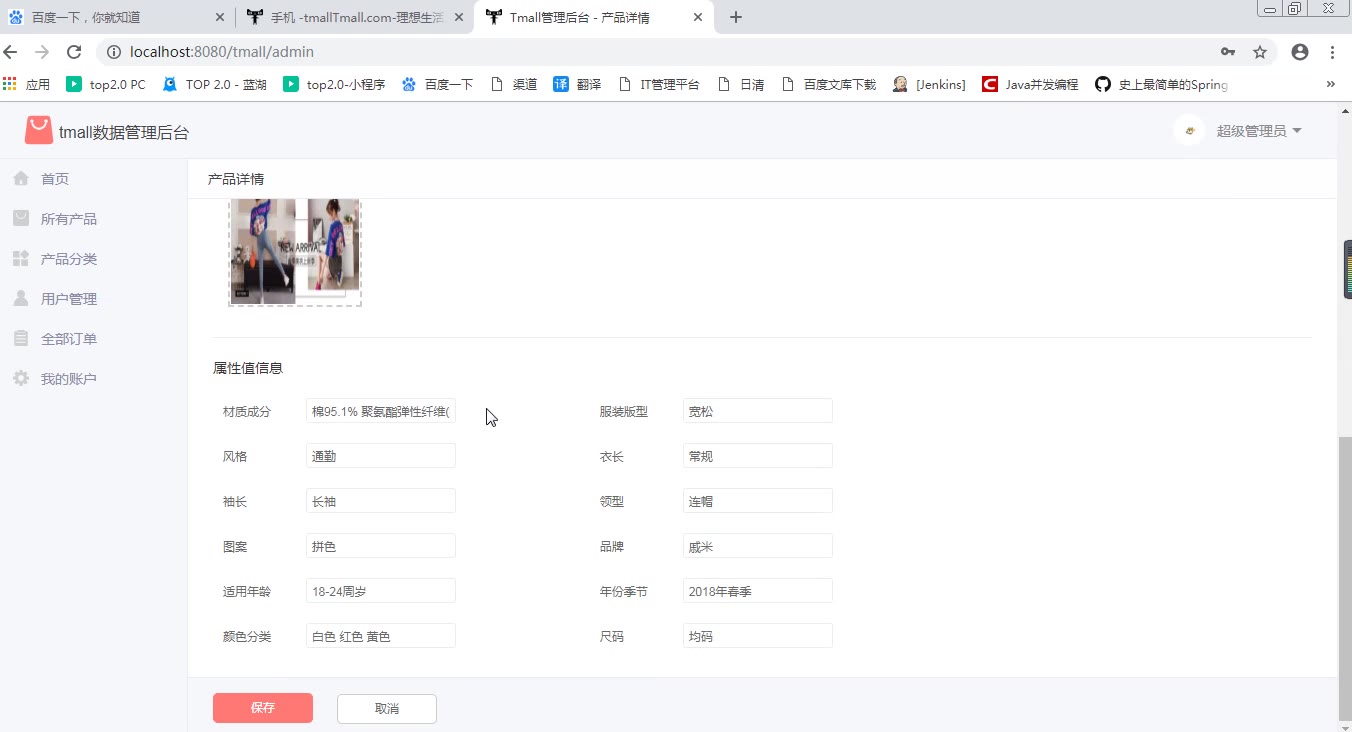
Task: Edit the 图案 field containing 拼色
Action: [381, 546]
